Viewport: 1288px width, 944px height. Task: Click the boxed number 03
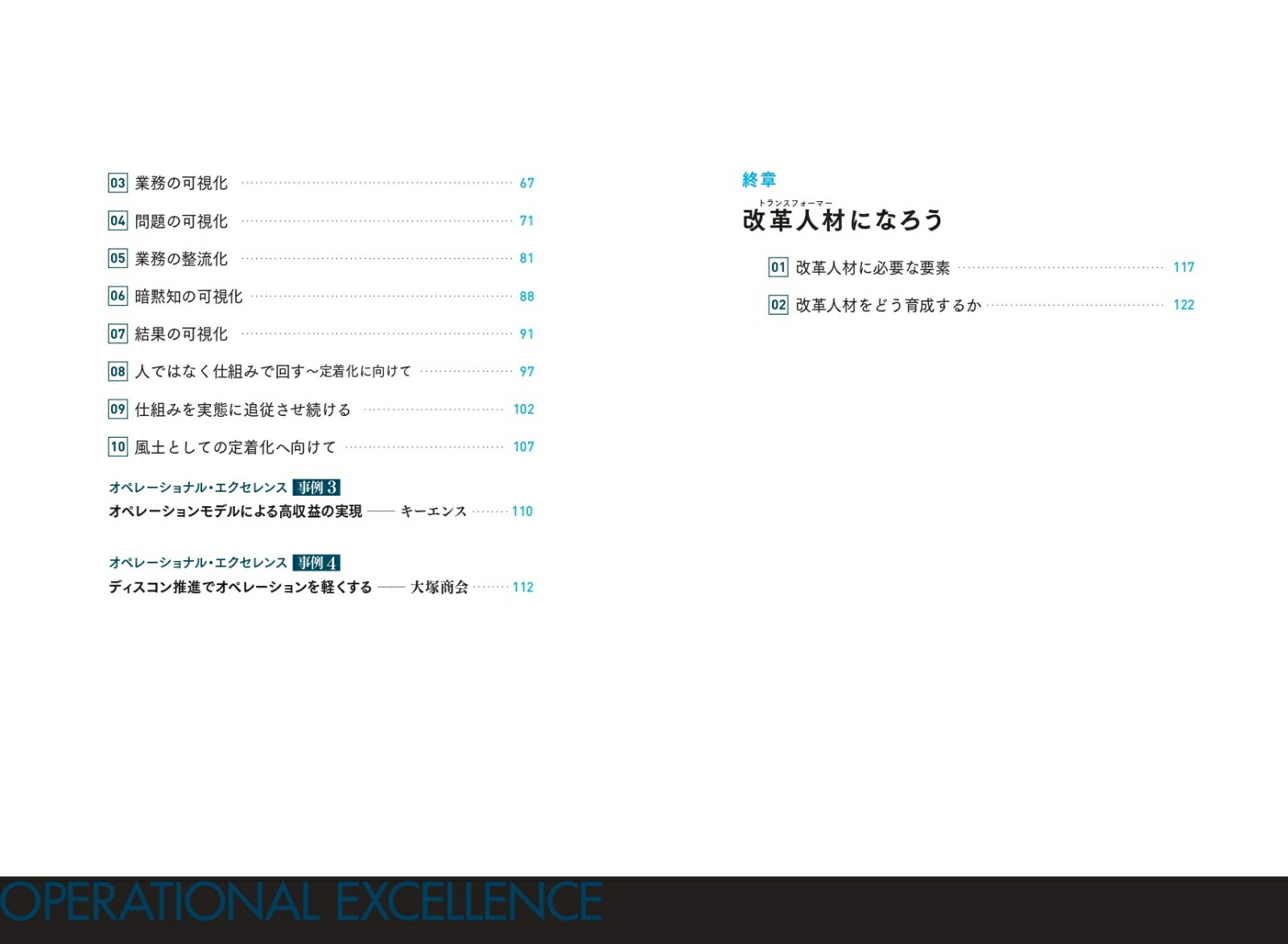click(118, 183)
